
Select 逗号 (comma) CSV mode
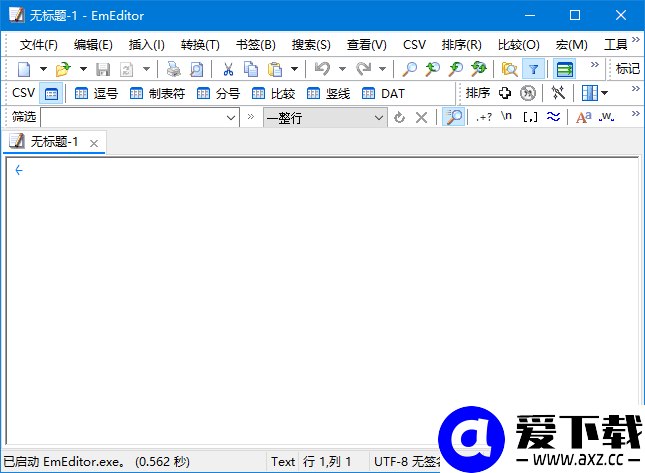(97, 94)
